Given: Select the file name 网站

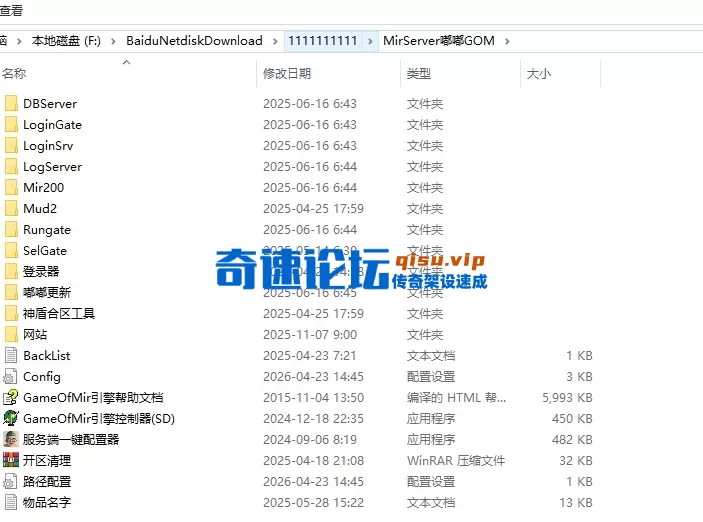Looking at the screenshot, I should 35,335.
